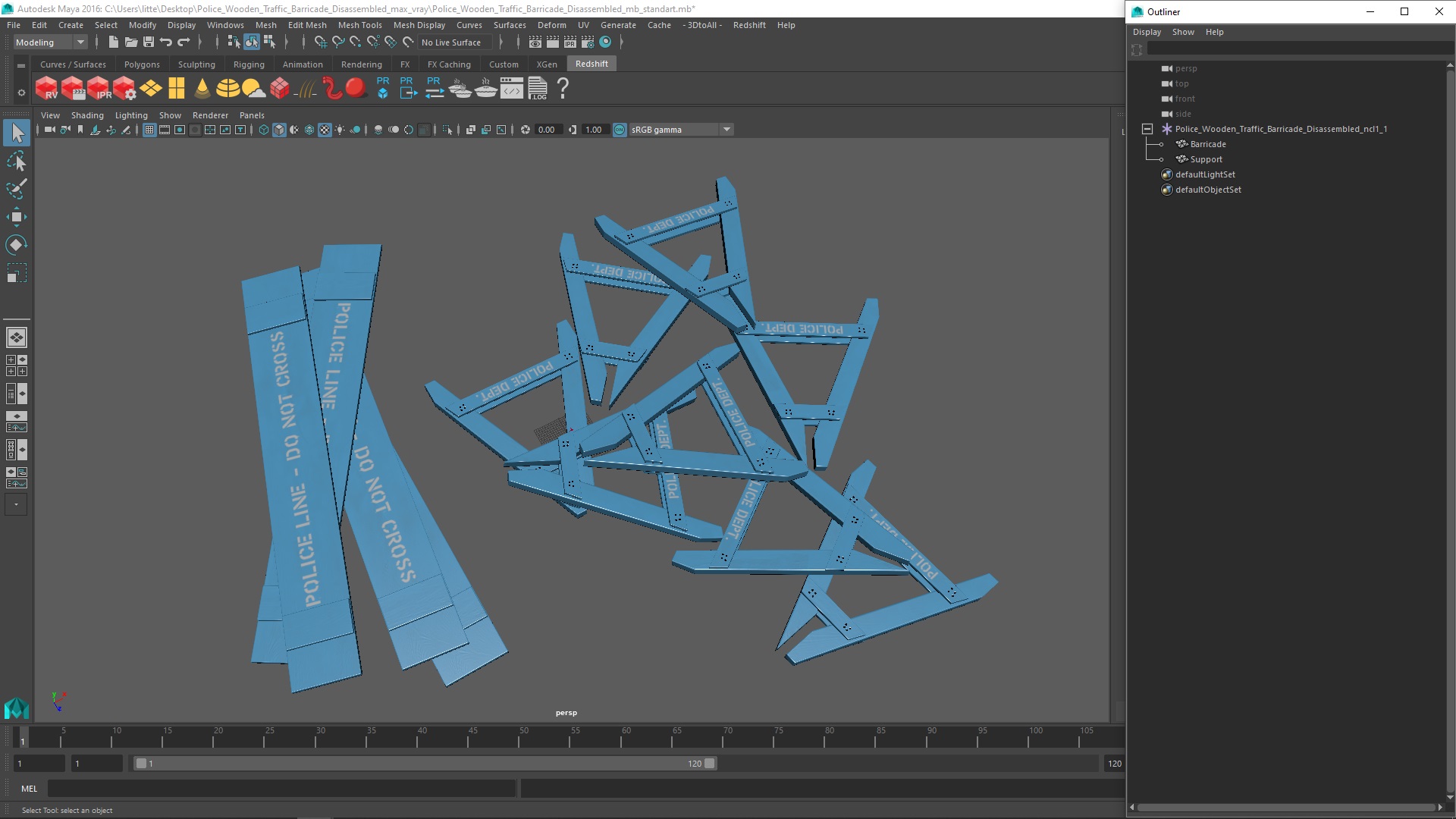Screen dimensions: 1456x819
Task: Open a scene folder icon
Action: point(130,42)
